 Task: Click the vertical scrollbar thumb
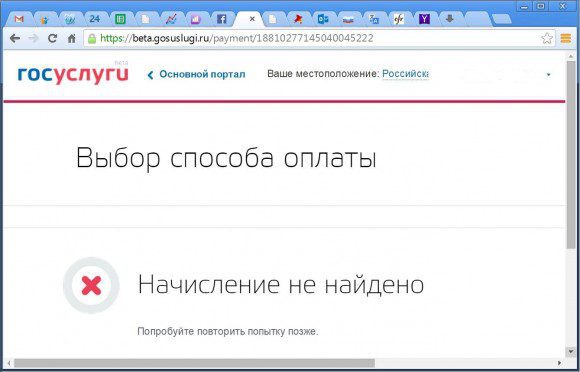click(571, 155)
